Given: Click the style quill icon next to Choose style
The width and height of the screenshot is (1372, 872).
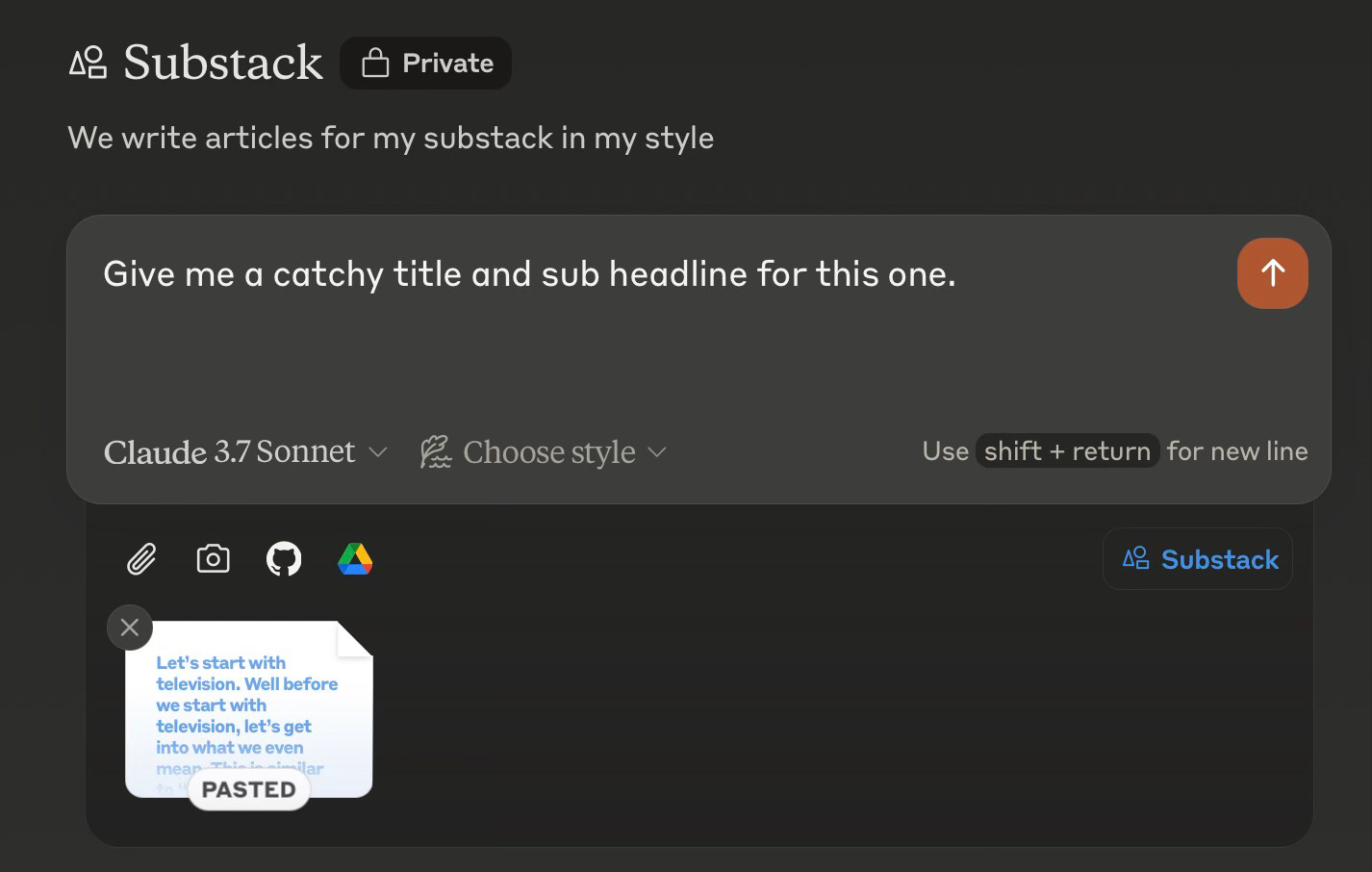Looking at the screenshot, I should [x=435, y=451].
